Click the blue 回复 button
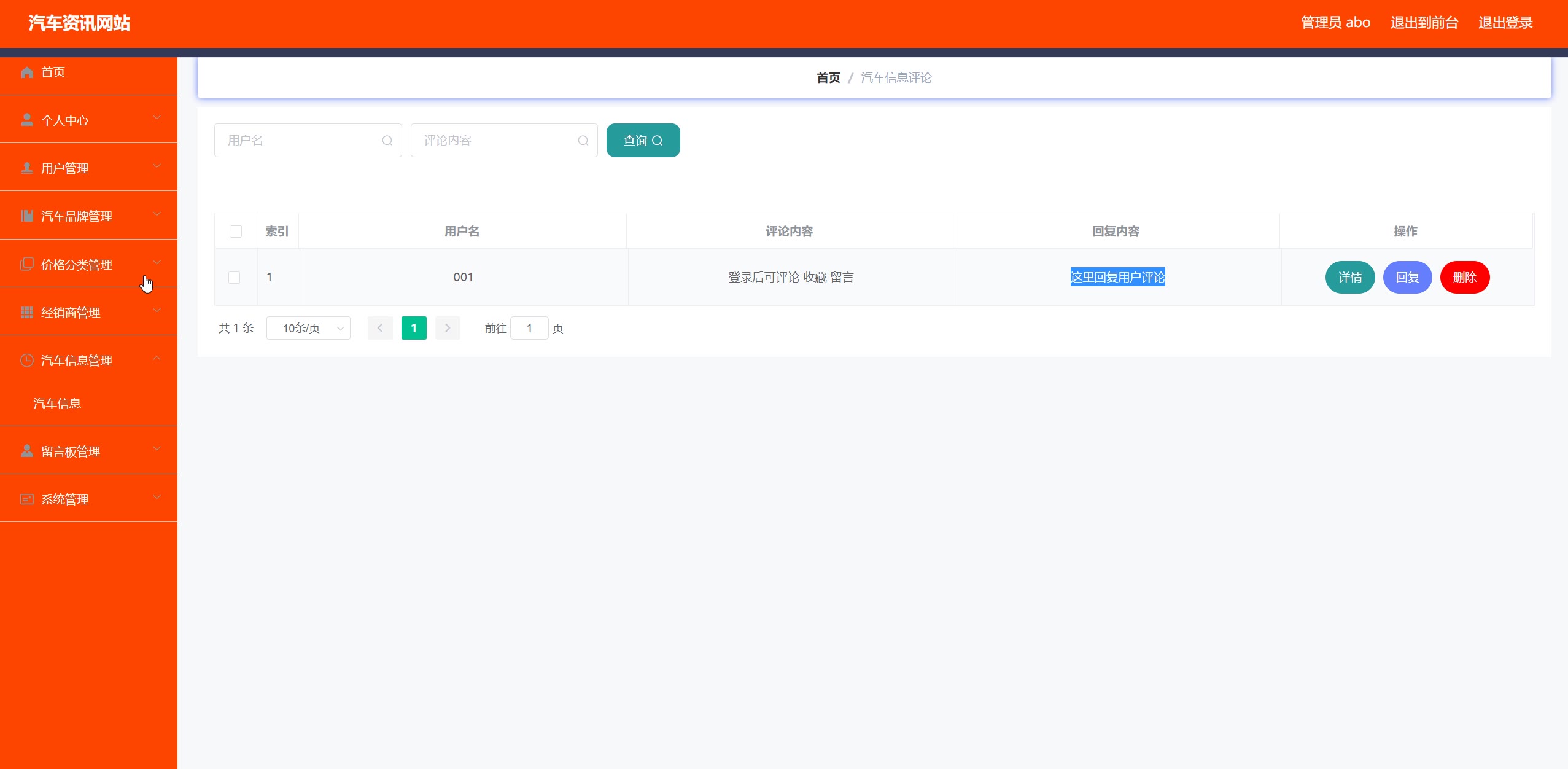 click(x=1407, y=278)
